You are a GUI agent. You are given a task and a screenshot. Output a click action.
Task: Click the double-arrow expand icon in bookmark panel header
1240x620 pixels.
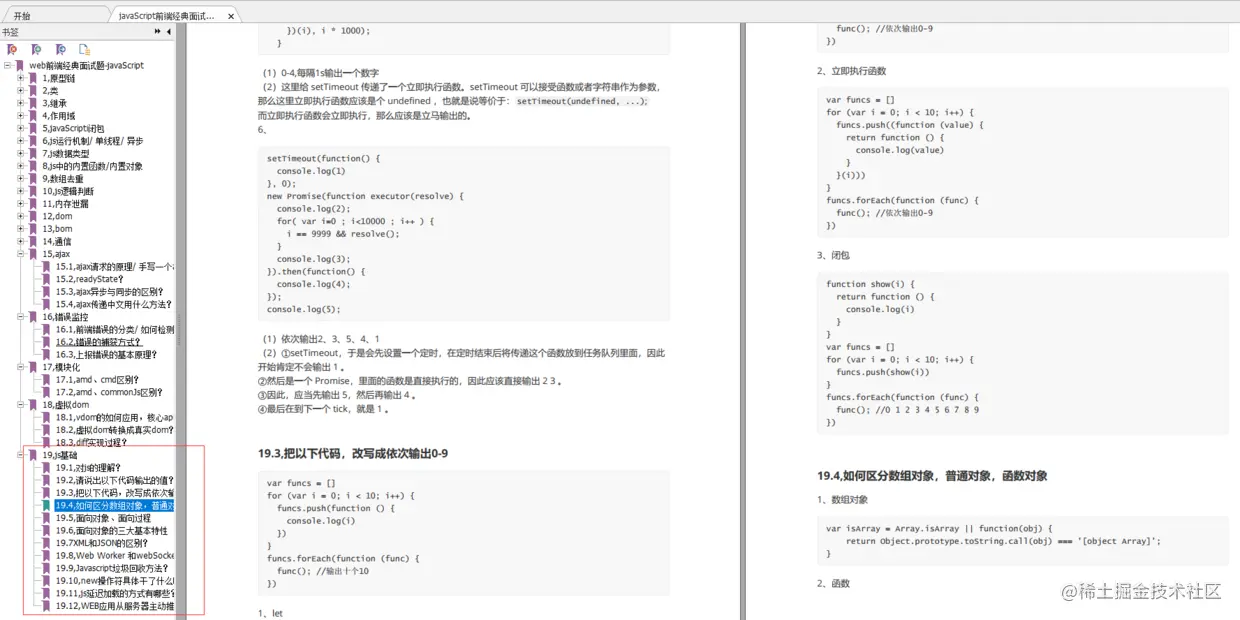[x=157, y=32]
